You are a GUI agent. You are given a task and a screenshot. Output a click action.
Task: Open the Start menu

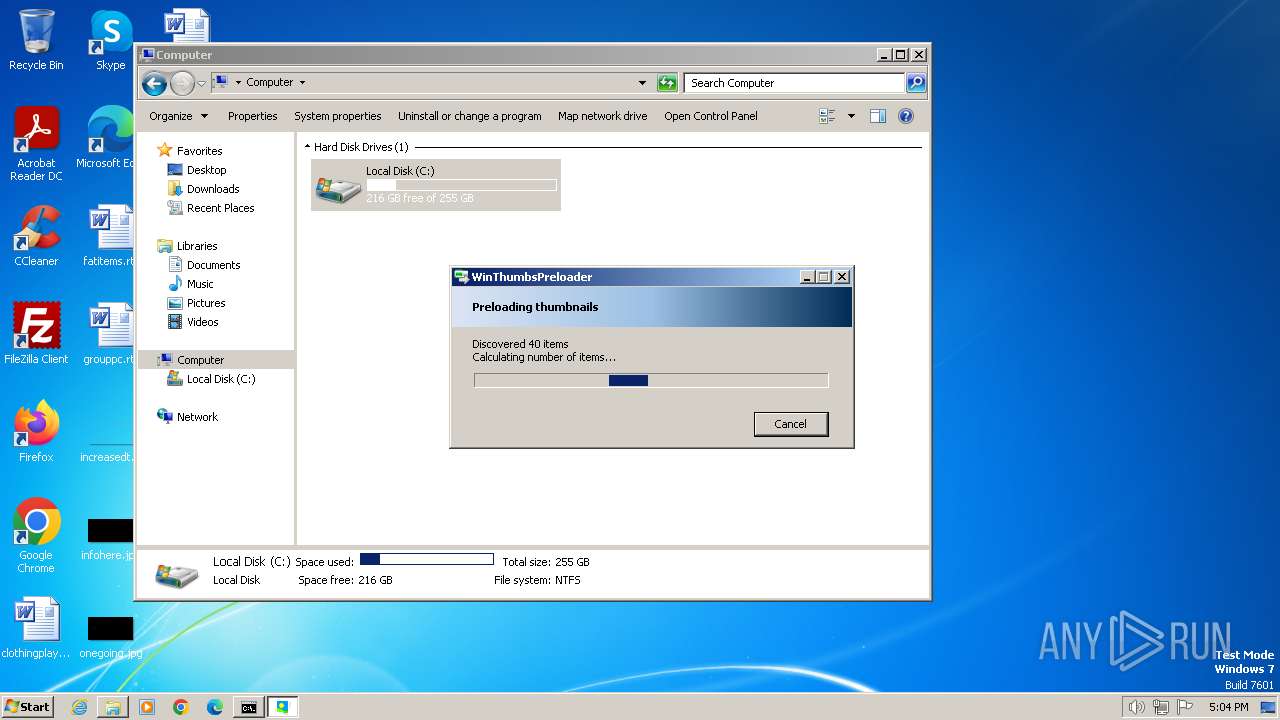28,706
